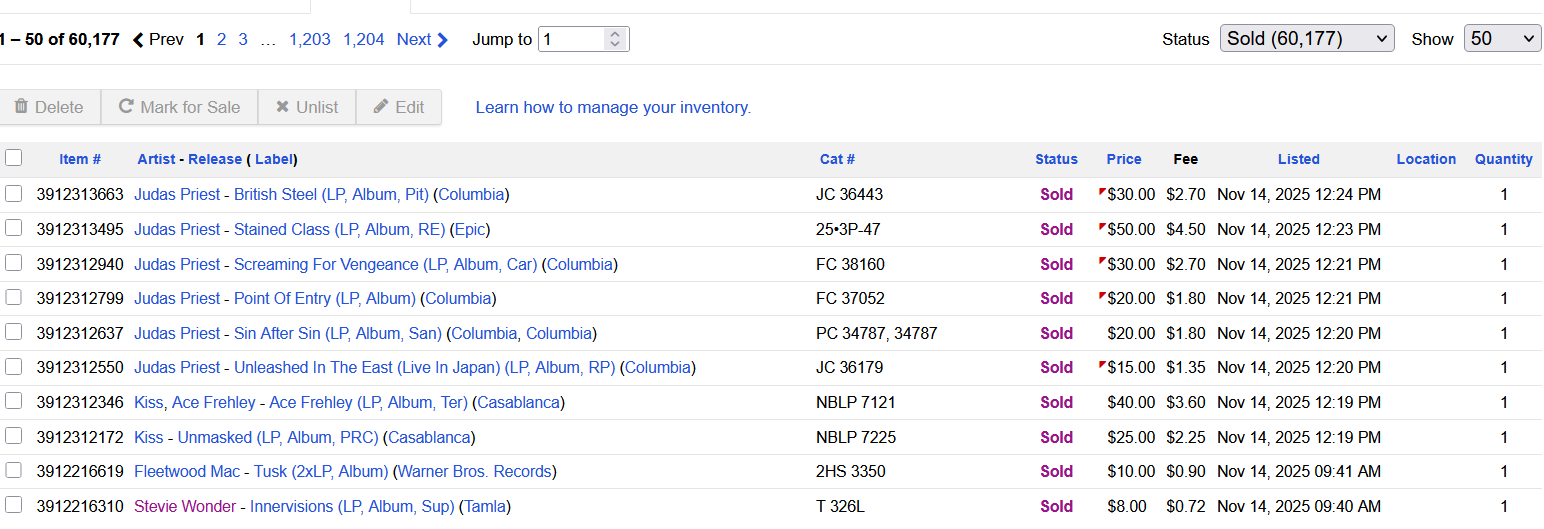Open Tusk (2xLP, Album) release link
Image resolution: width=1544 pixels, height=529 pixels.
coord(319,471)
